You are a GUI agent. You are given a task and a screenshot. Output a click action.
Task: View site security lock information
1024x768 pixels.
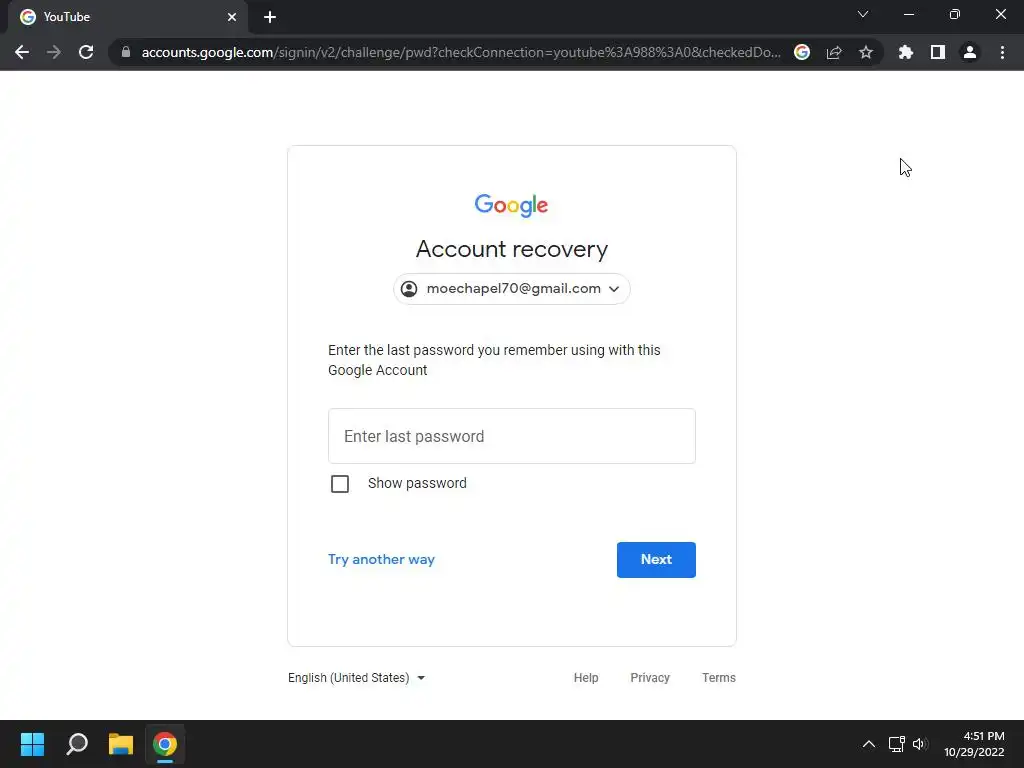coord(126,52)
